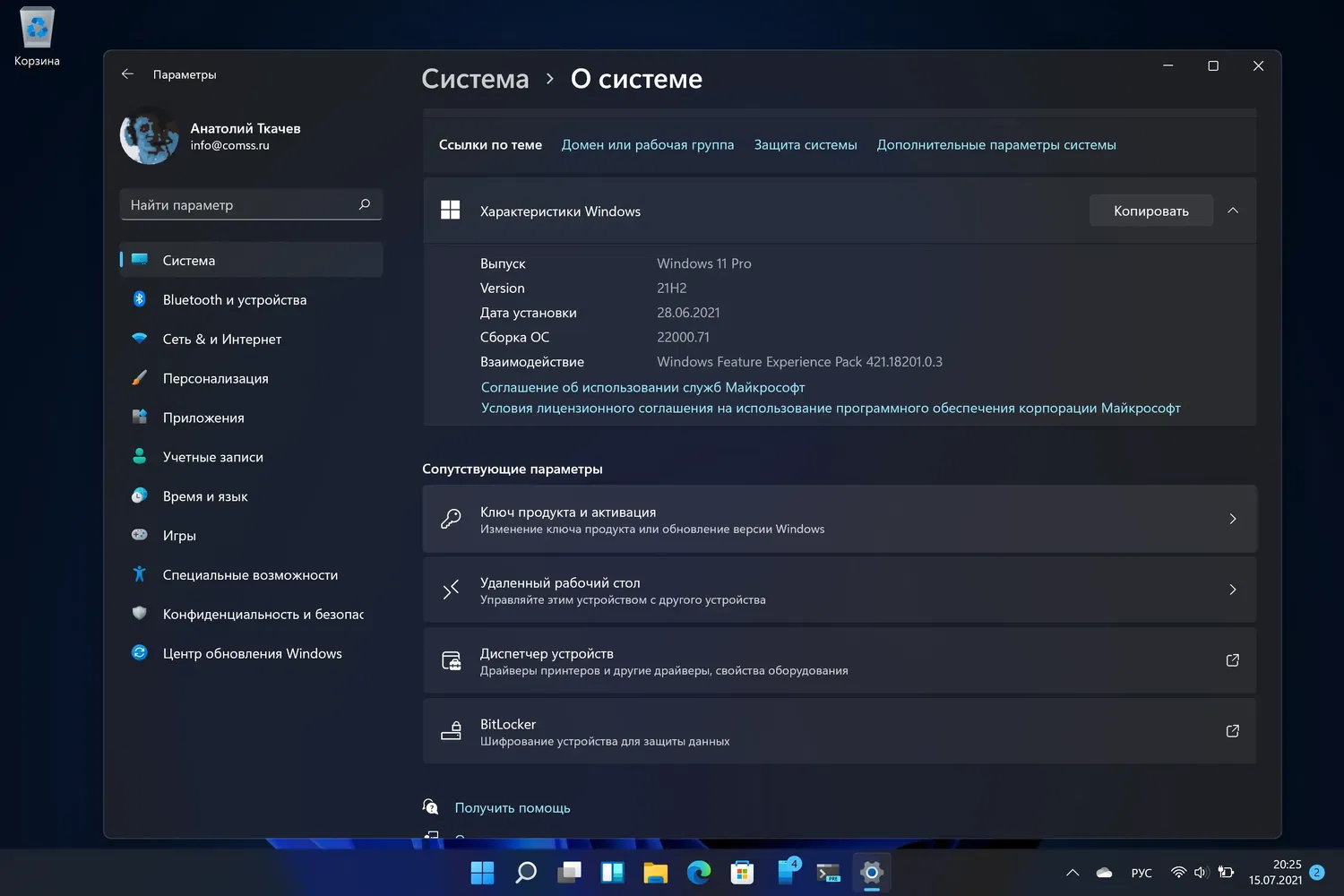Open File Explorer from the taskbar
1344x896 pixels.
click(x=655, y=872)
